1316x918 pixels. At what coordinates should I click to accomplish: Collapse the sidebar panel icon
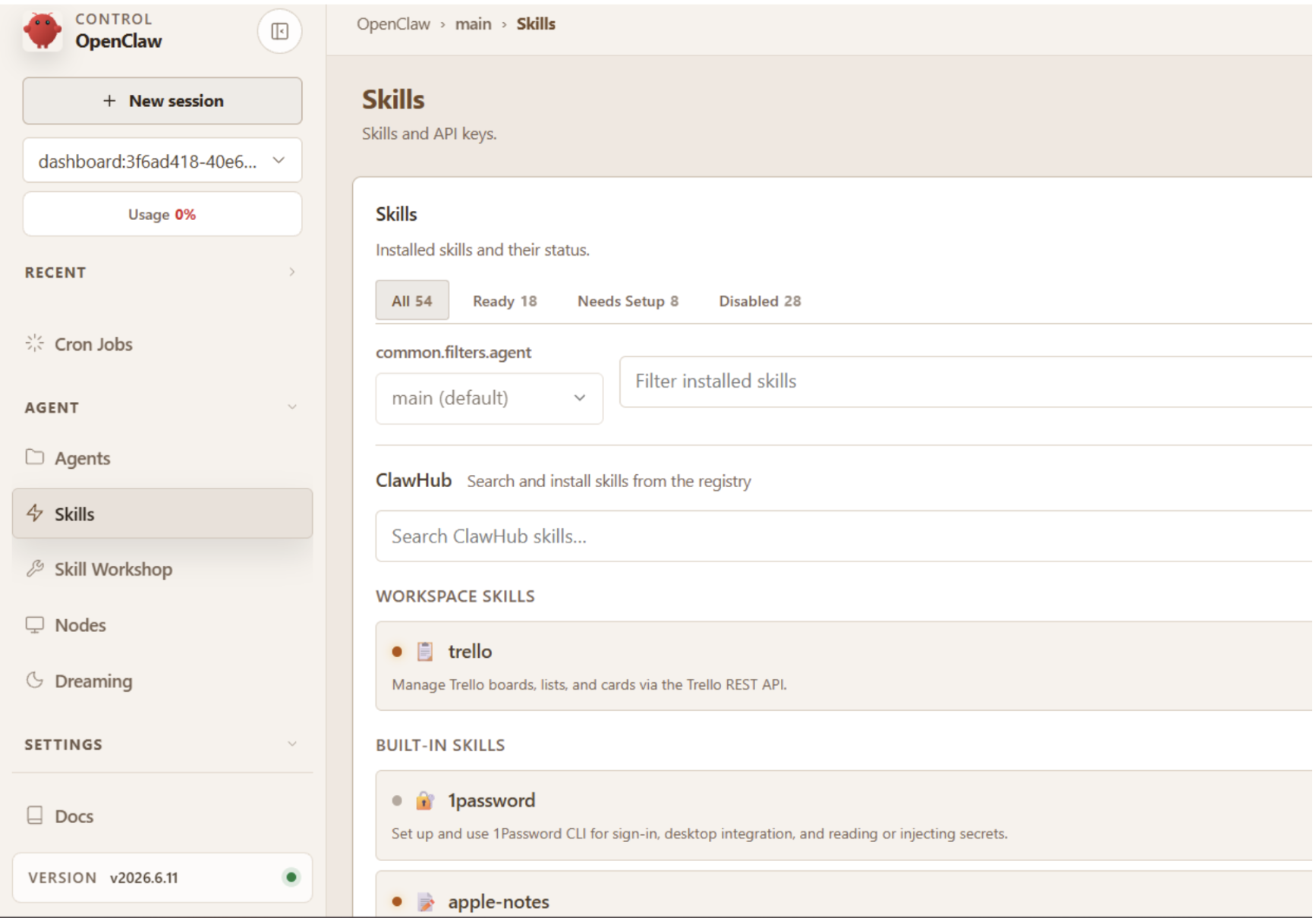point(279,31)
